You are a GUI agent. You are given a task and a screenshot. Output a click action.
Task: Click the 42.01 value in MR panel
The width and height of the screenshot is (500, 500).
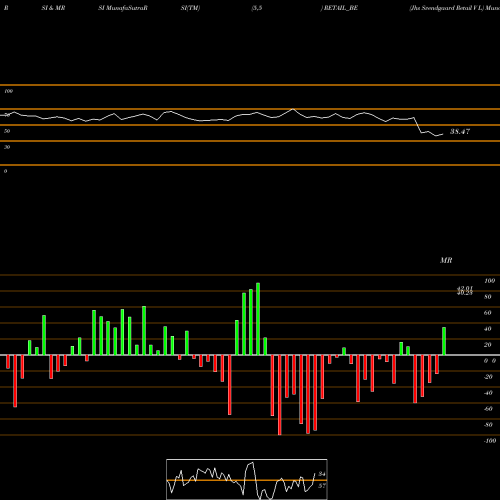465,288
